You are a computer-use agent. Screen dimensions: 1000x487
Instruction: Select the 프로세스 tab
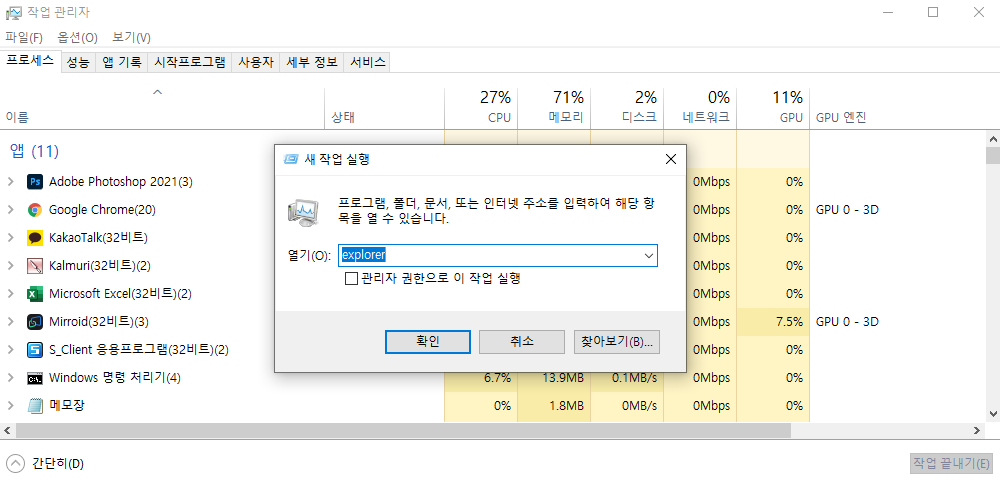[31, 61]
